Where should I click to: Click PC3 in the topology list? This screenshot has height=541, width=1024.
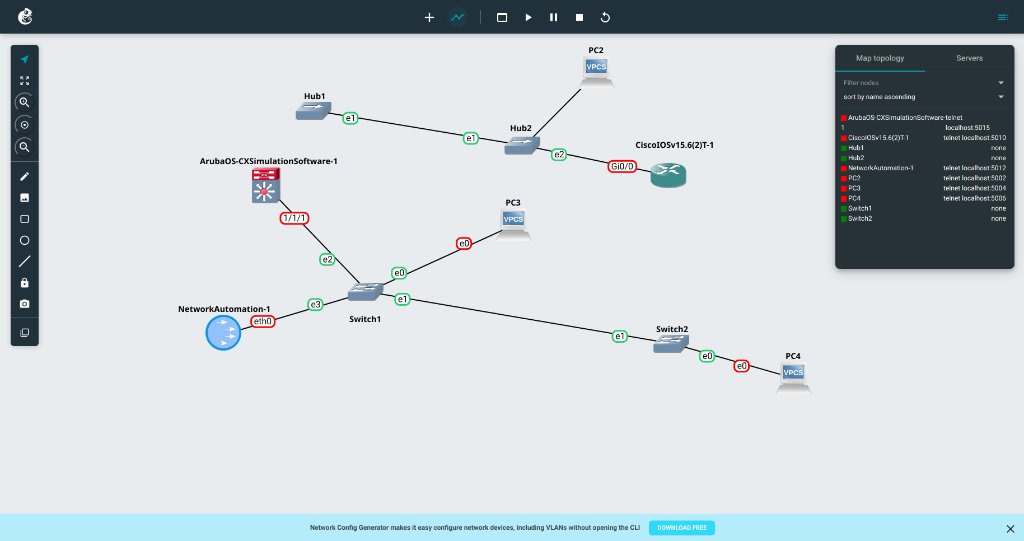[854, 188]
